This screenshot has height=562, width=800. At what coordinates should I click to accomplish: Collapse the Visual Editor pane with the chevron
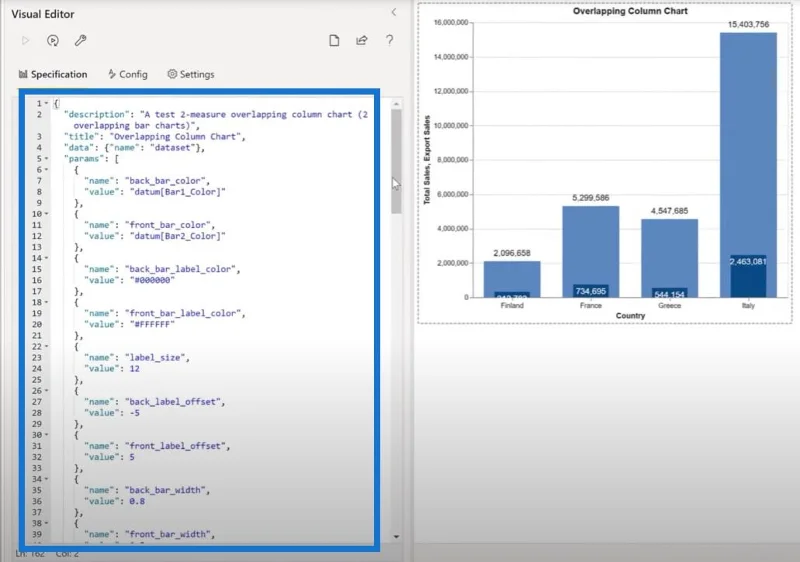coord(393,12)
